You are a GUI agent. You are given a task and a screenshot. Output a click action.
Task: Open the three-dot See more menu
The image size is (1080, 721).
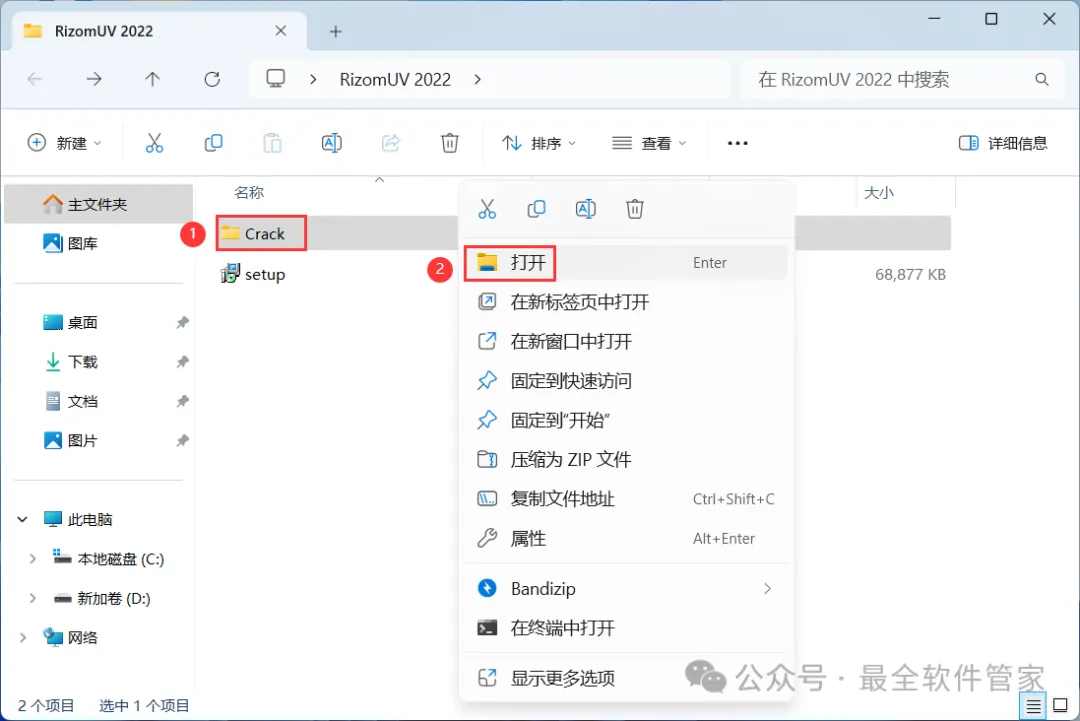pyautogui.click(x=738, y=143)
